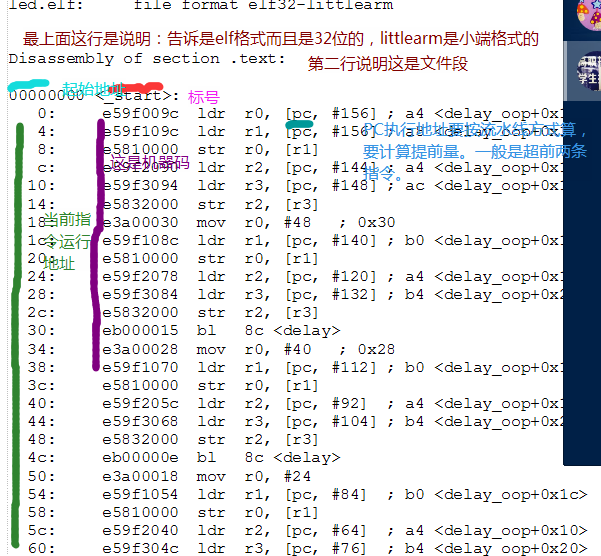Click the comment 'b4 <delay_oop+0x20>' at address 60
The height and width of the screenshot is (556, 601).
coord(496,549)
